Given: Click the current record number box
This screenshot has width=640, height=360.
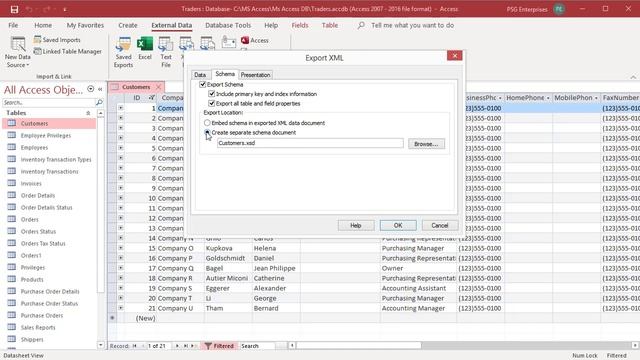Looking at the screenshot, I should pos(158,346).
